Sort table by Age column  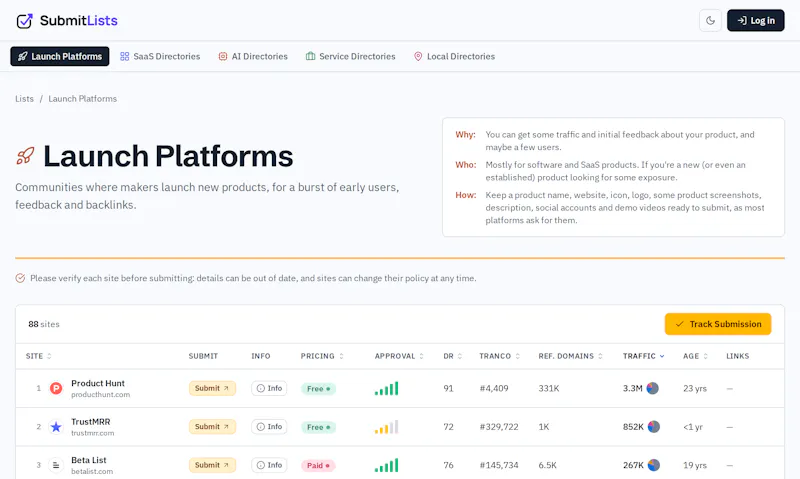pos(695,356)
